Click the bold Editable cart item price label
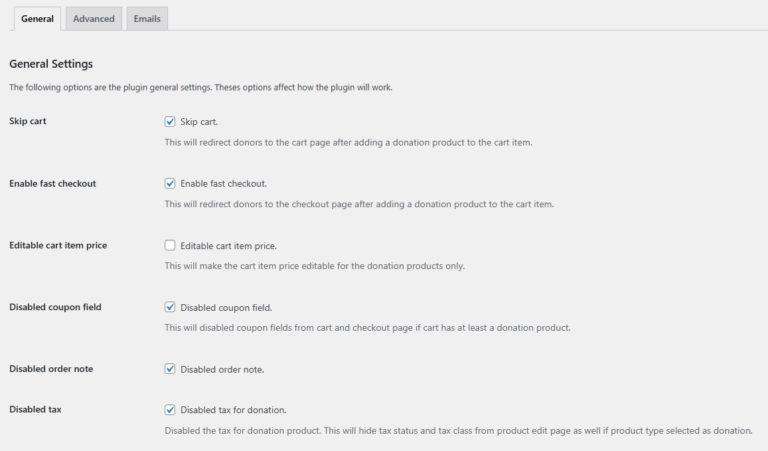The width and height of the screenshot is (768, 451). click(x=58, y=245)
